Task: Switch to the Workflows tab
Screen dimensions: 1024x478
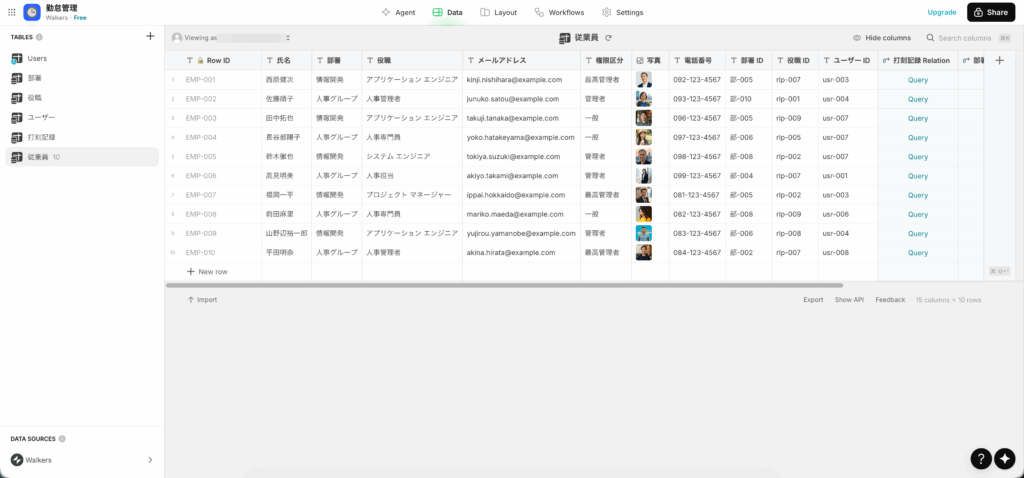Action: (559, 12)
